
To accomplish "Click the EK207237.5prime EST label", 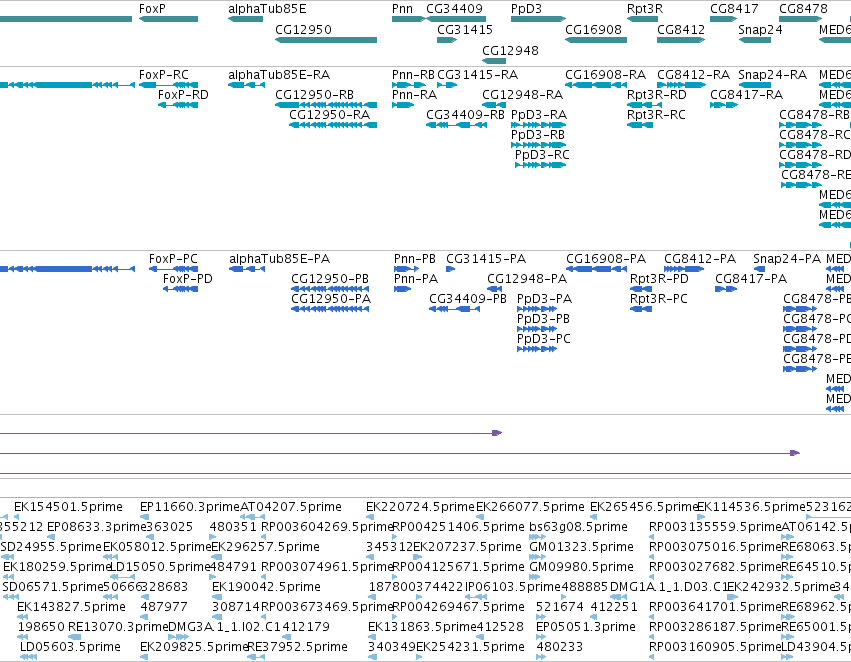I will (468, 547).
